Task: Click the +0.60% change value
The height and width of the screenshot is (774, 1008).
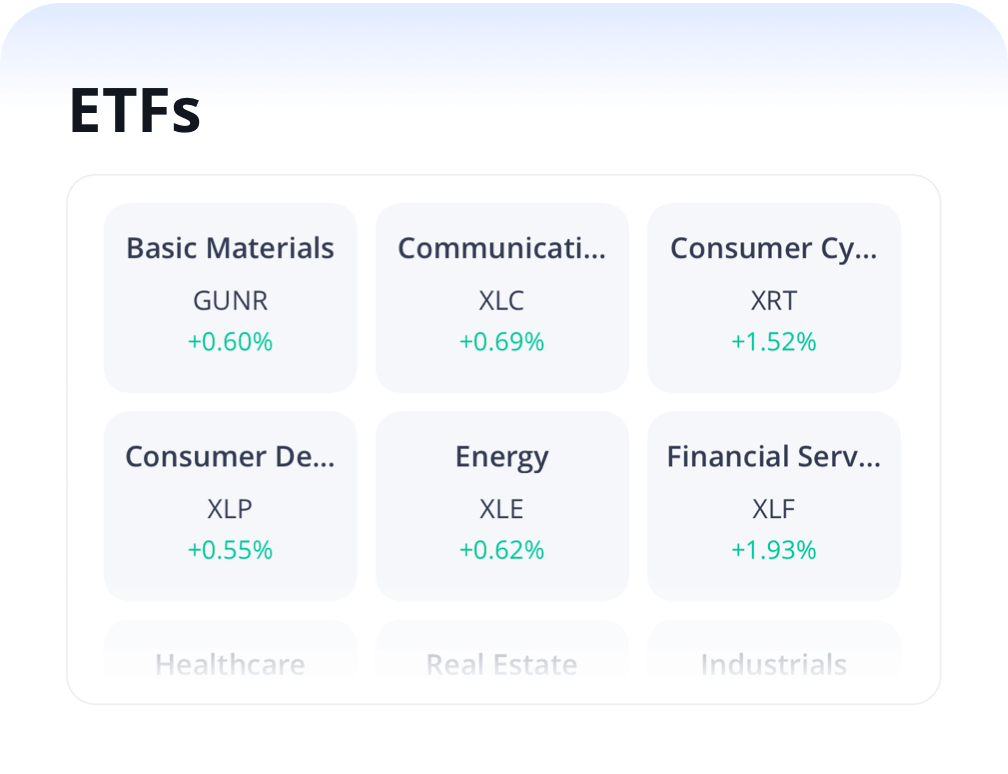Action: [x=230, y=342]
